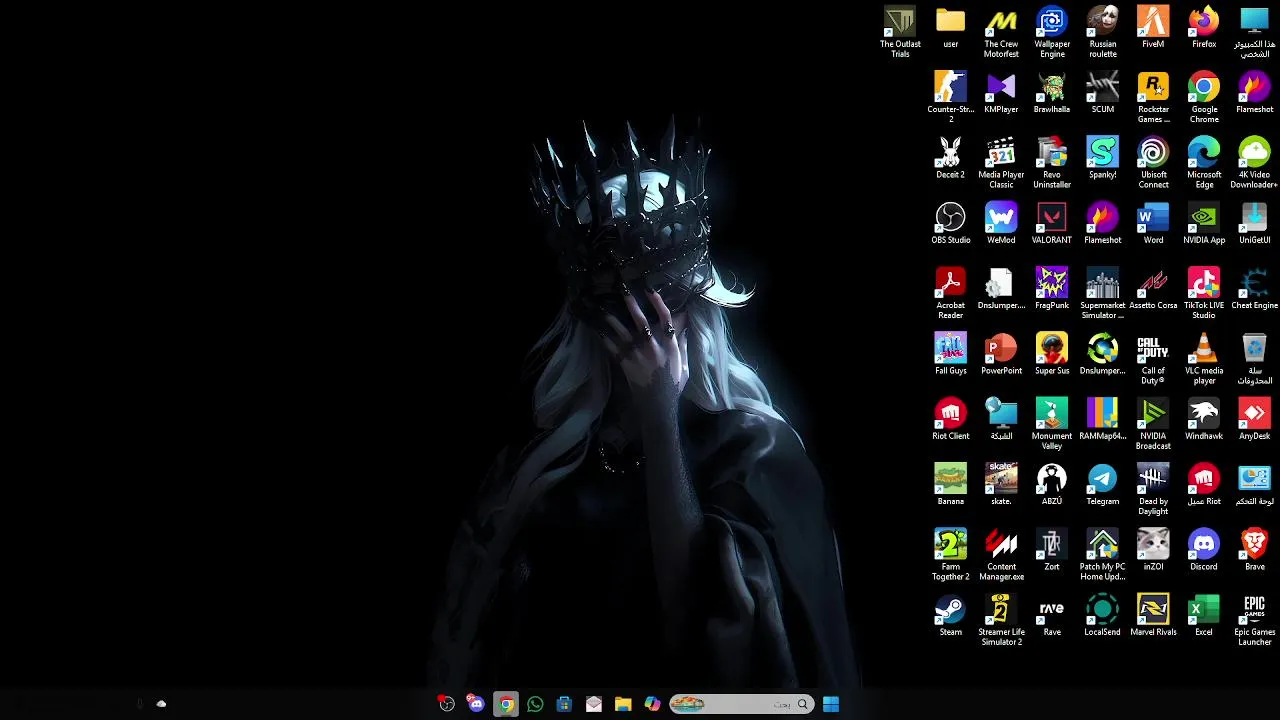
Task: Select the Fall Guys icon
Action: pyautogui.click(x=950, y=353)
